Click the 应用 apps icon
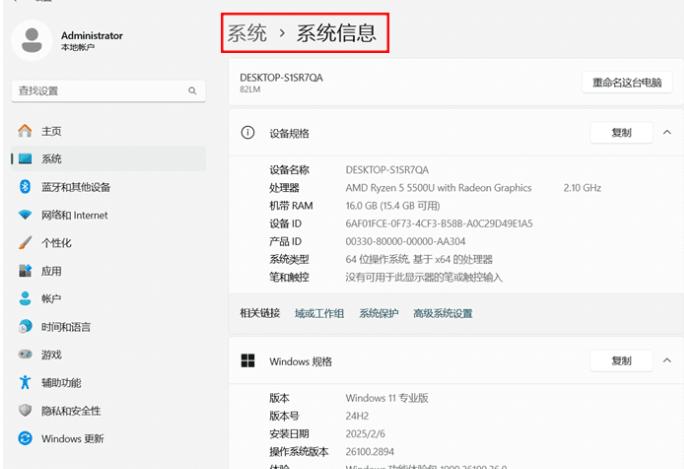Viewport: 684px width, 469px height. (x=25, y=271)
